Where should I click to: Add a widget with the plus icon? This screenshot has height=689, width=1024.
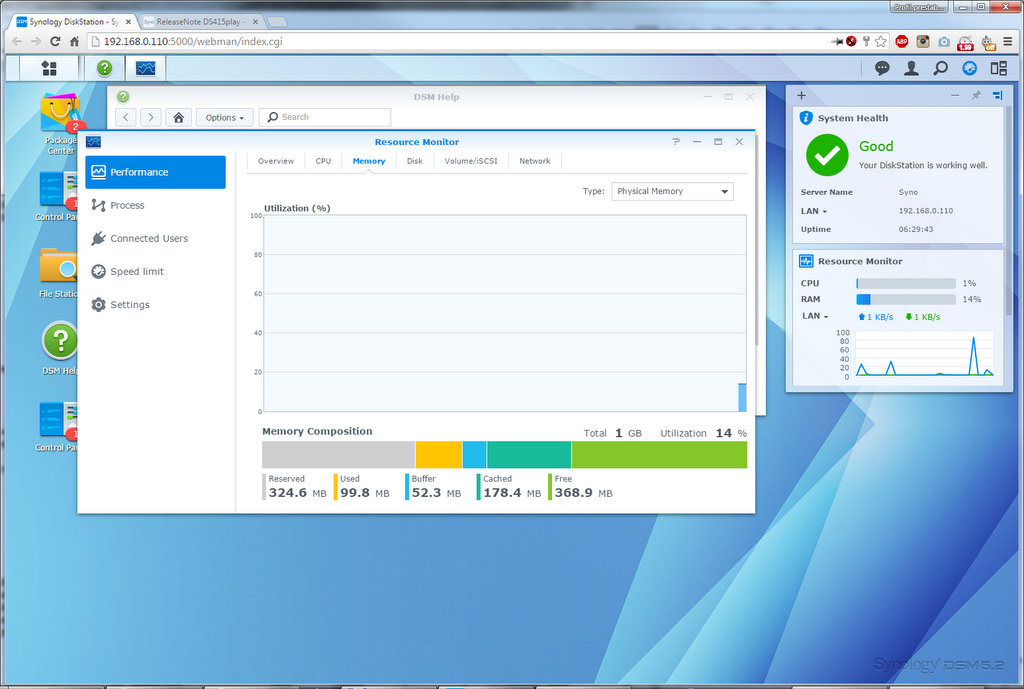click(x=801, y=95)
